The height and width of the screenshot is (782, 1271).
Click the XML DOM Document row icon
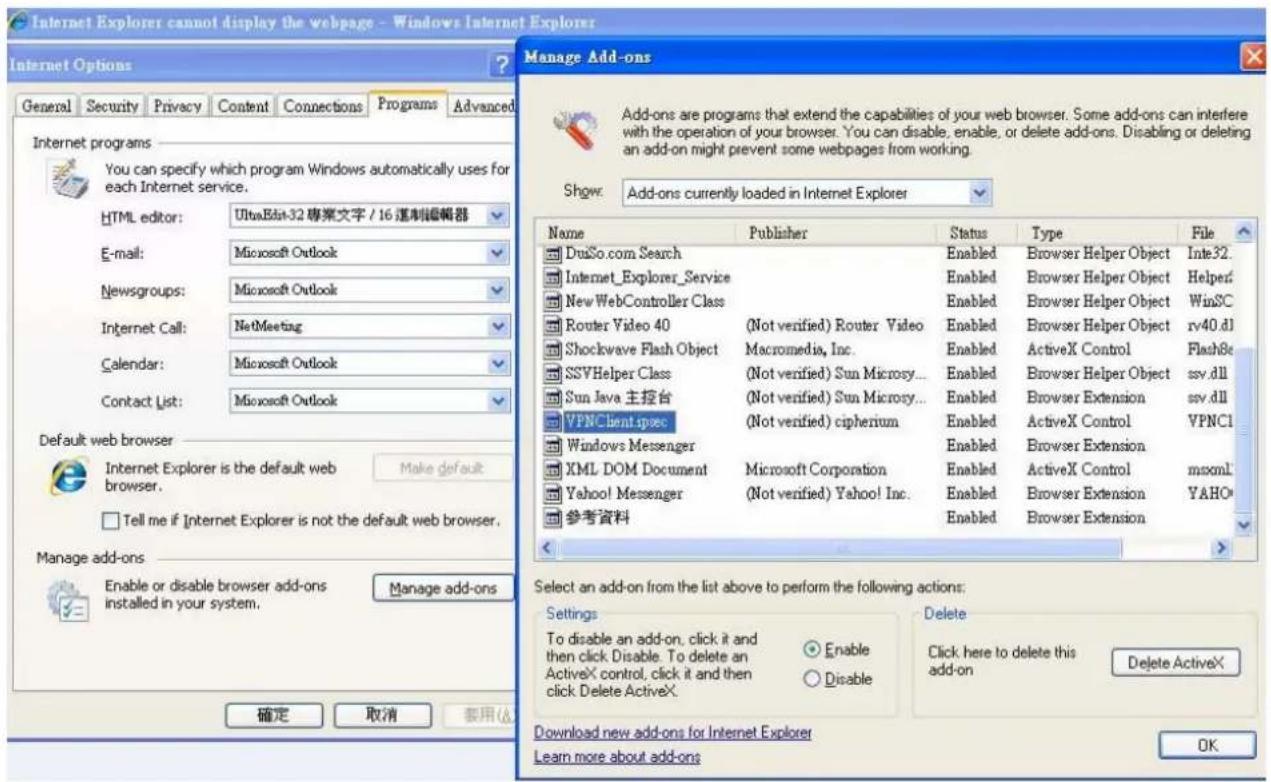coord(553,469)
